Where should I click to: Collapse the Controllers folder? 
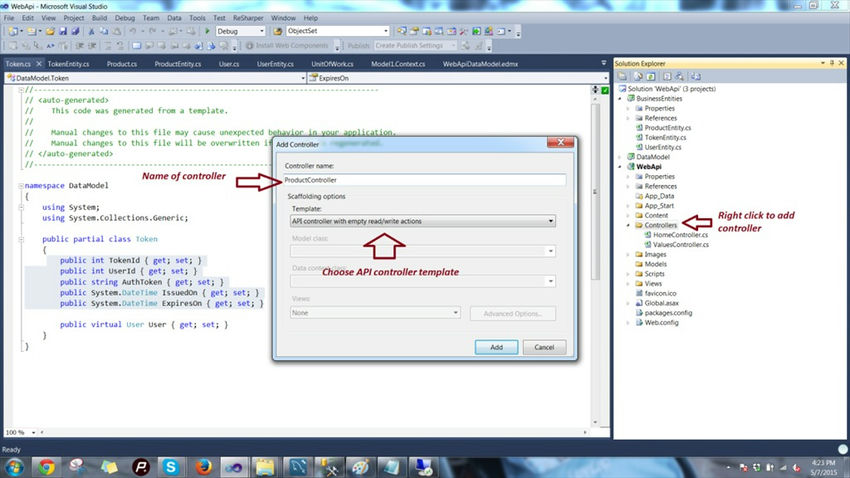pos(629,225)
